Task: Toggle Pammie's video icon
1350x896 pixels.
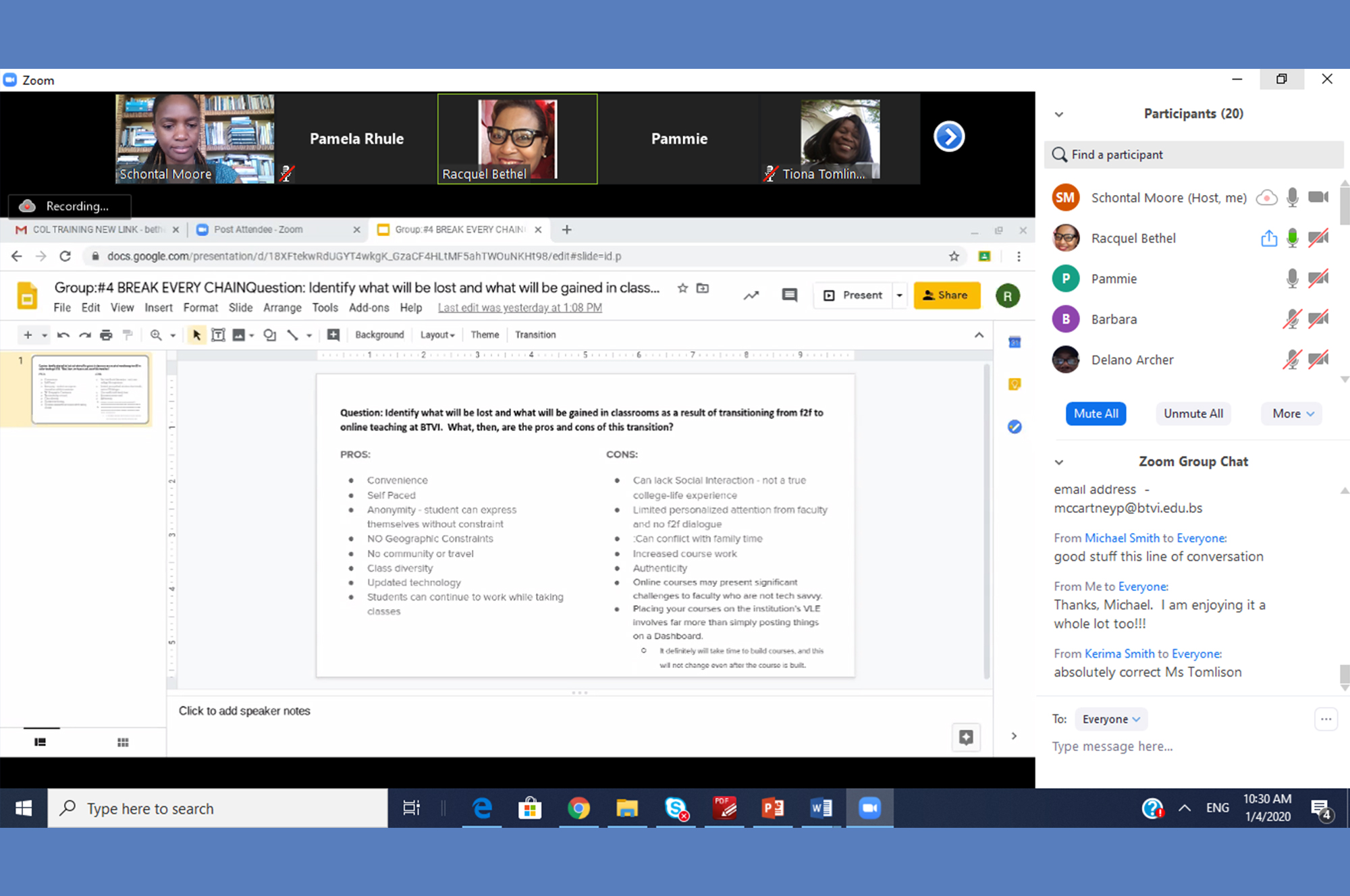Action: [1318, 278]
